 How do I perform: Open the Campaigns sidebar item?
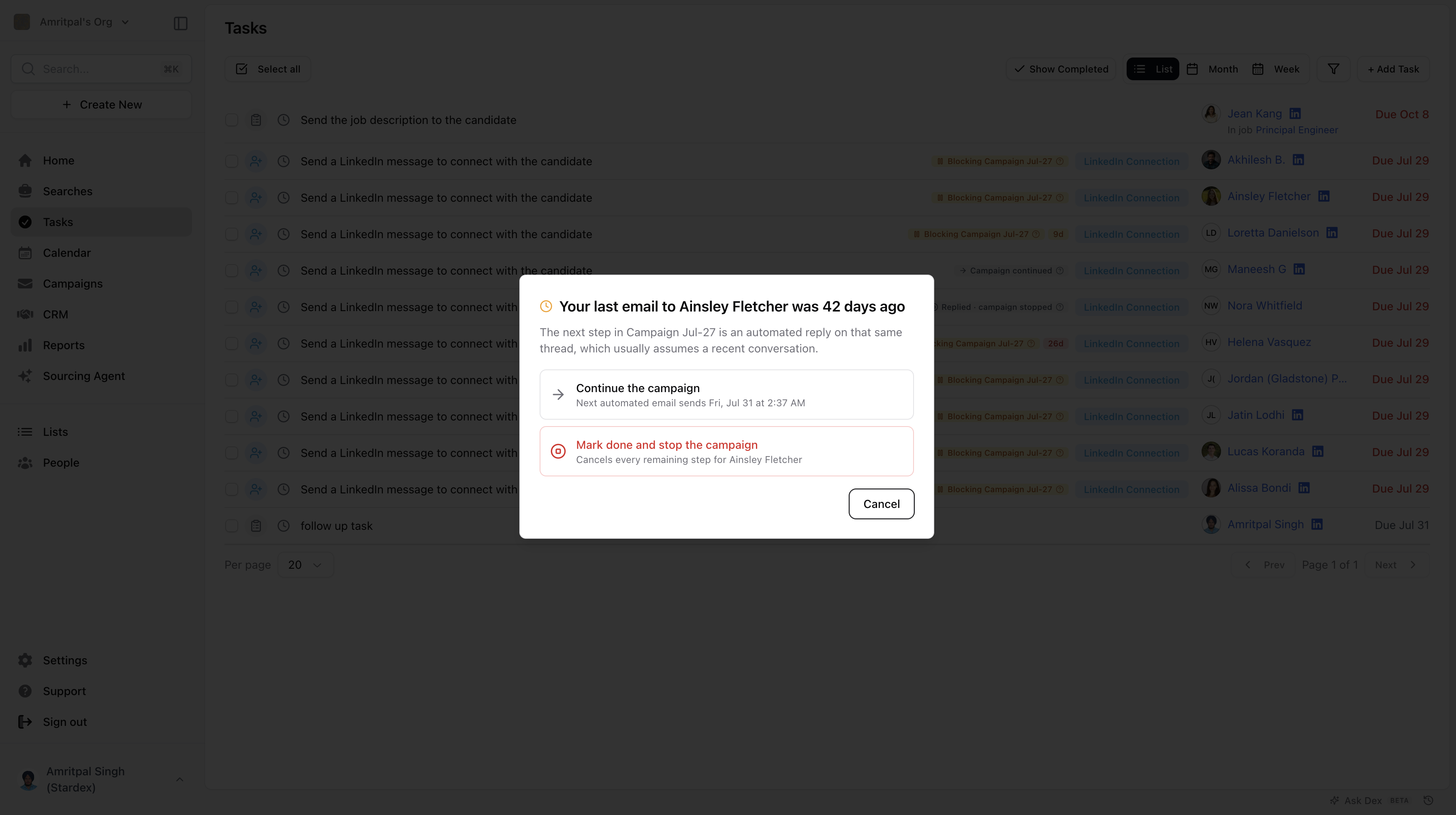[x=102, y=284]
